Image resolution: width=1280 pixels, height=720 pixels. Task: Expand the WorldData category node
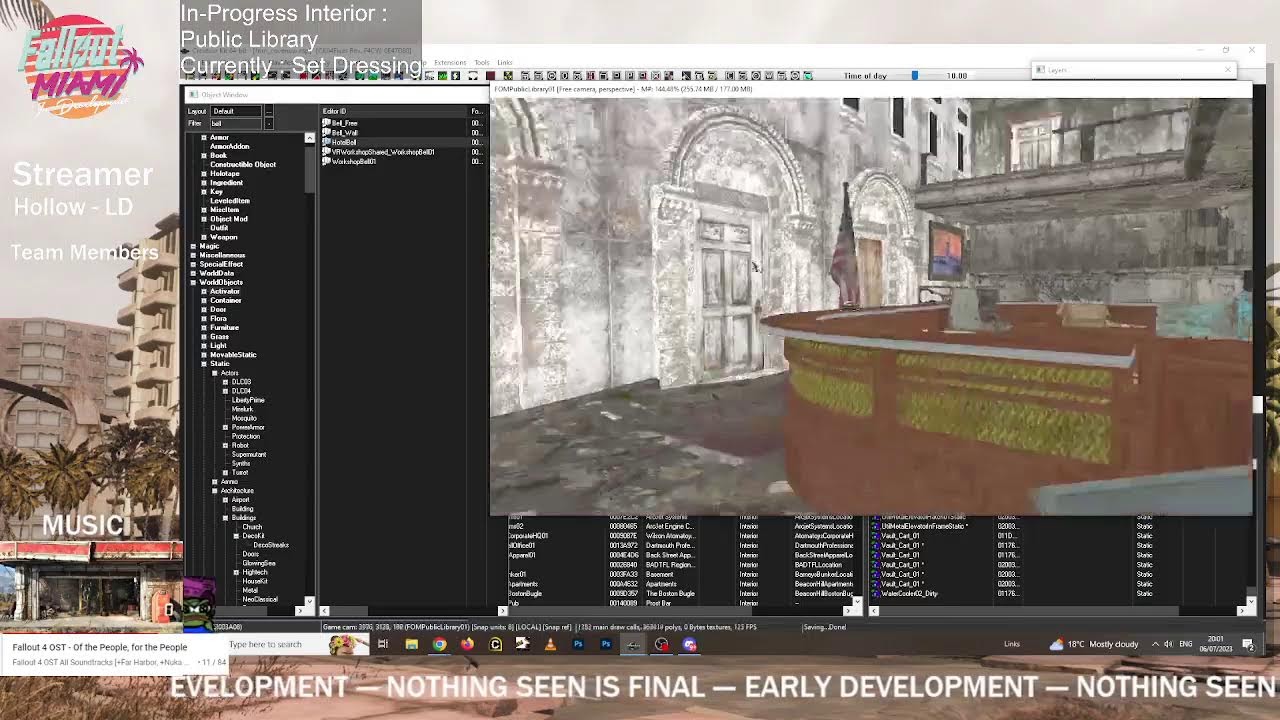[x=193, y=273]
